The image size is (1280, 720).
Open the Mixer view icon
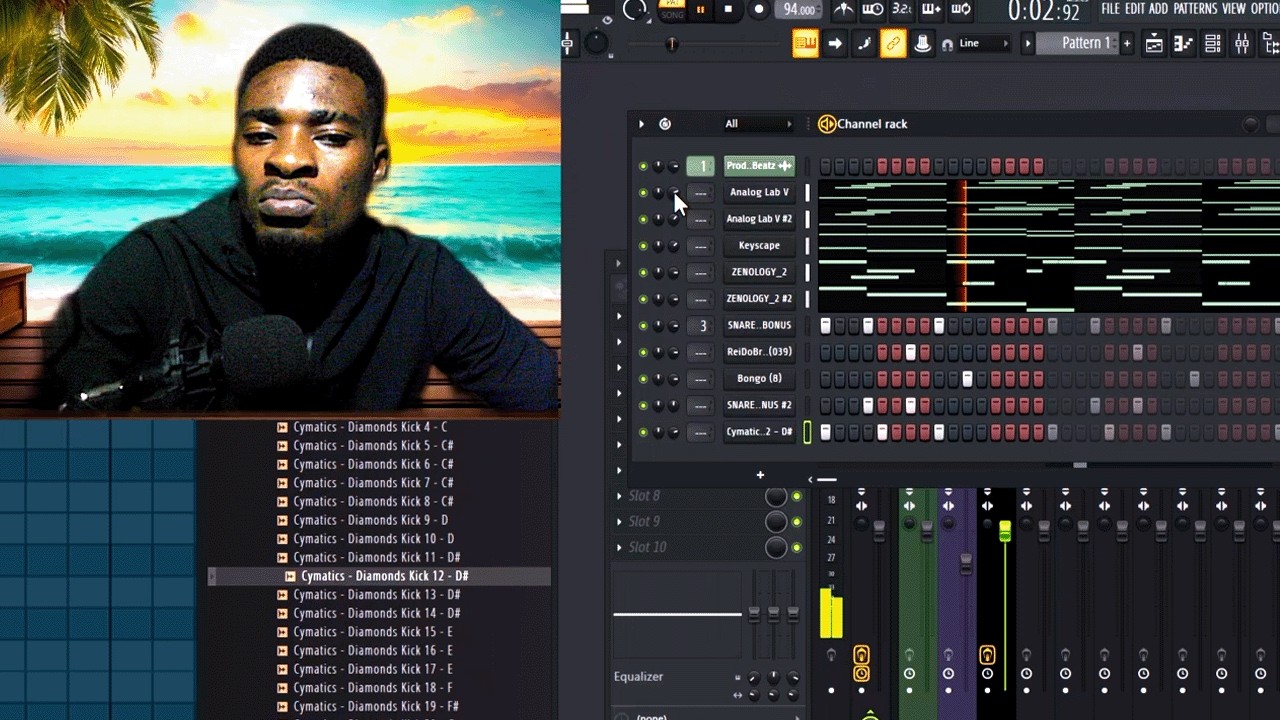[x=1242, y=43]
